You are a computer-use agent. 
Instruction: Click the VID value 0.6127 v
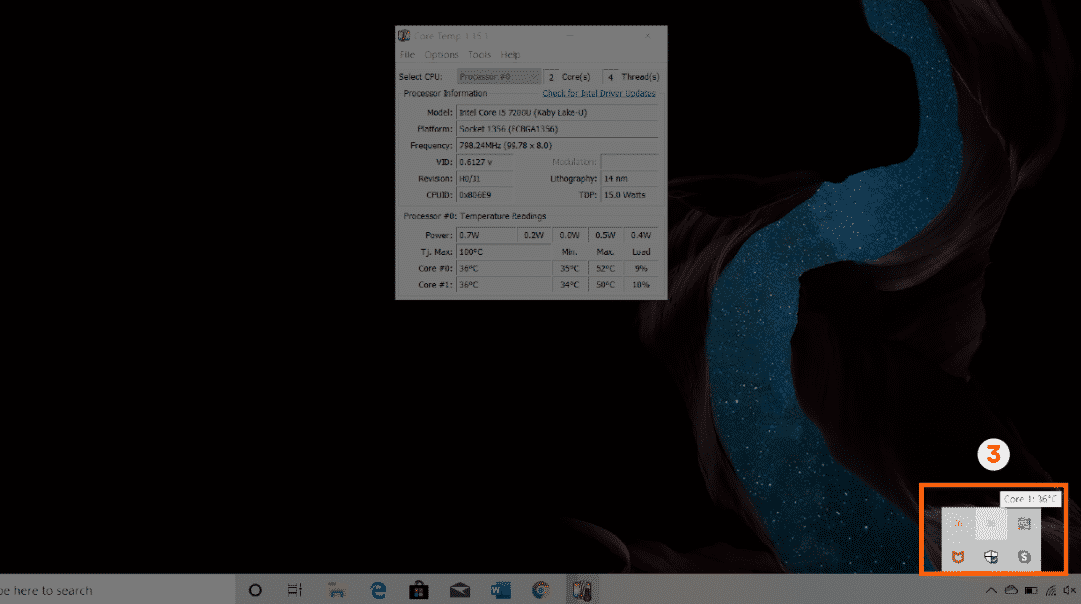[485, 162]
